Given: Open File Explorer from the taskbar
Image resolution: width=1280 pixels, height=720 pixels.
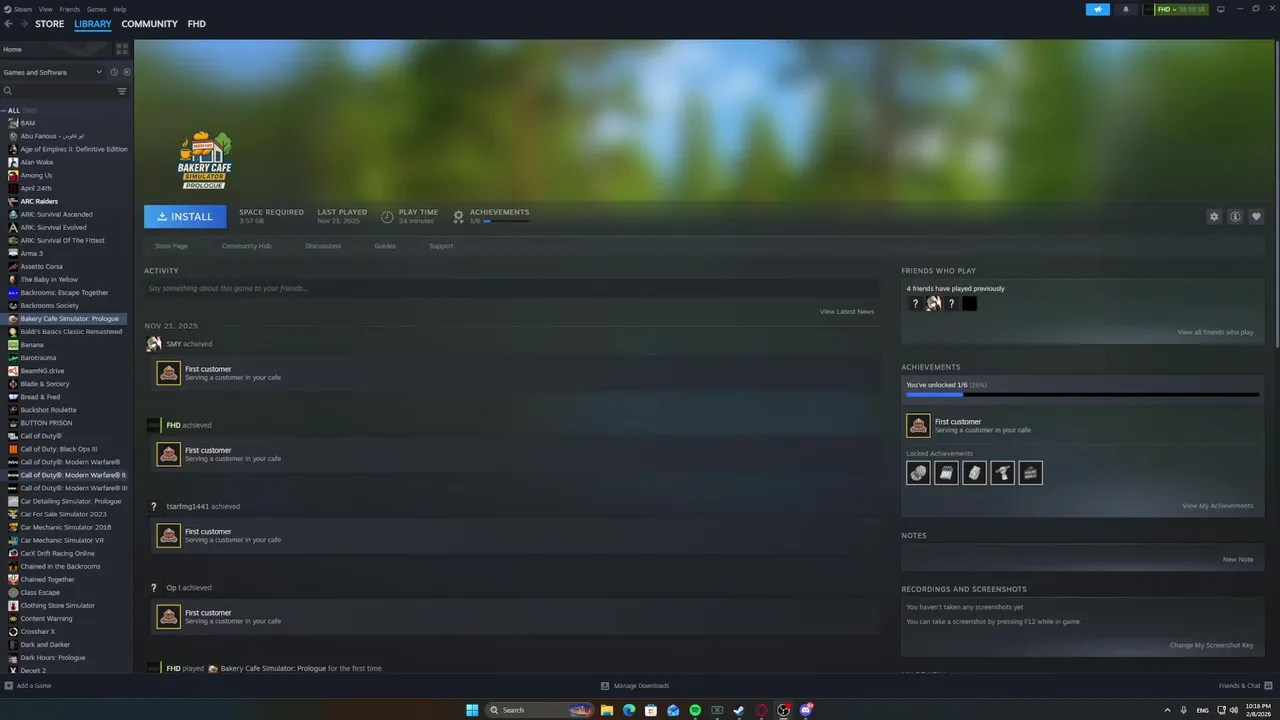Looking at the screenshot, I should 607,710.
